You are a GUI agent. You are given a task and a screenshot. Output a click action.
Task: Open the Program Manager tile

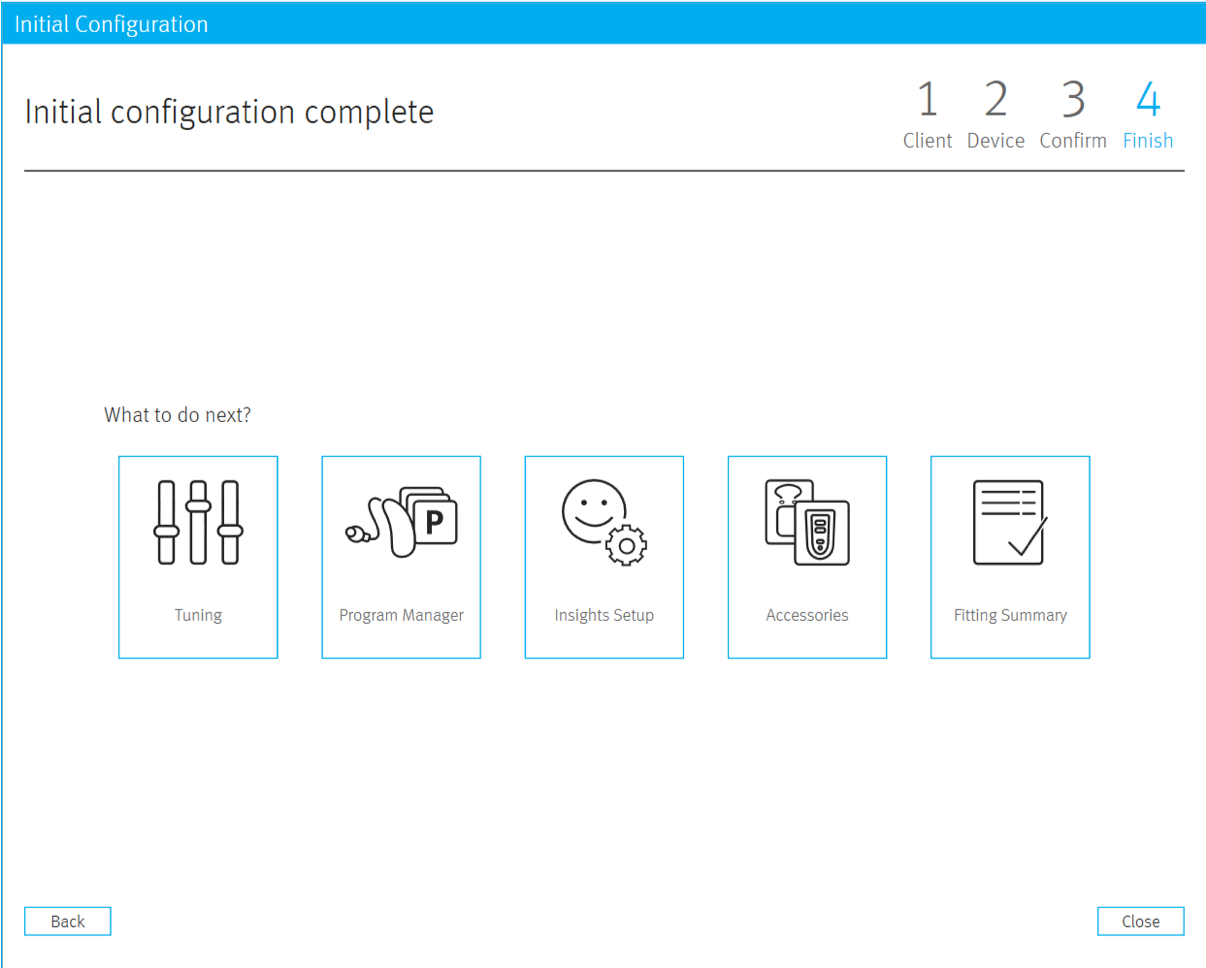(401, 558)
